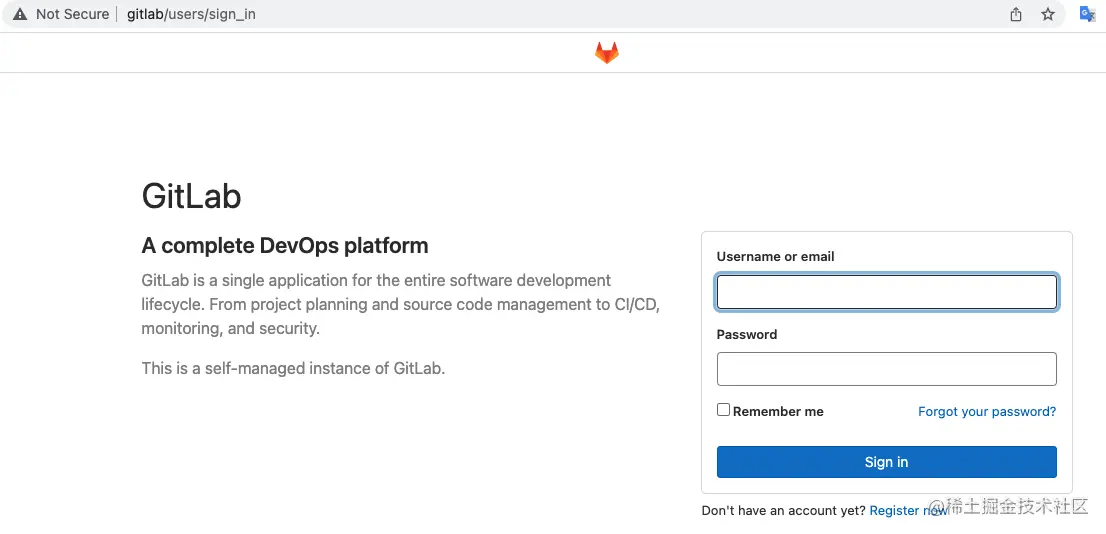1106x534 pixels.
Task: Follow the Register now link
Action: pos(908,511)
